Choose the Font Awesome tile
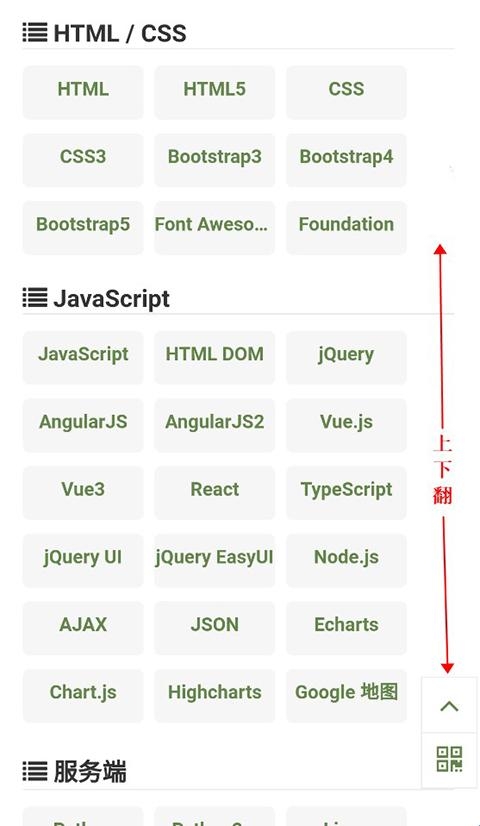The width and height of the screenshot is (480, 826). click(214, 227)
